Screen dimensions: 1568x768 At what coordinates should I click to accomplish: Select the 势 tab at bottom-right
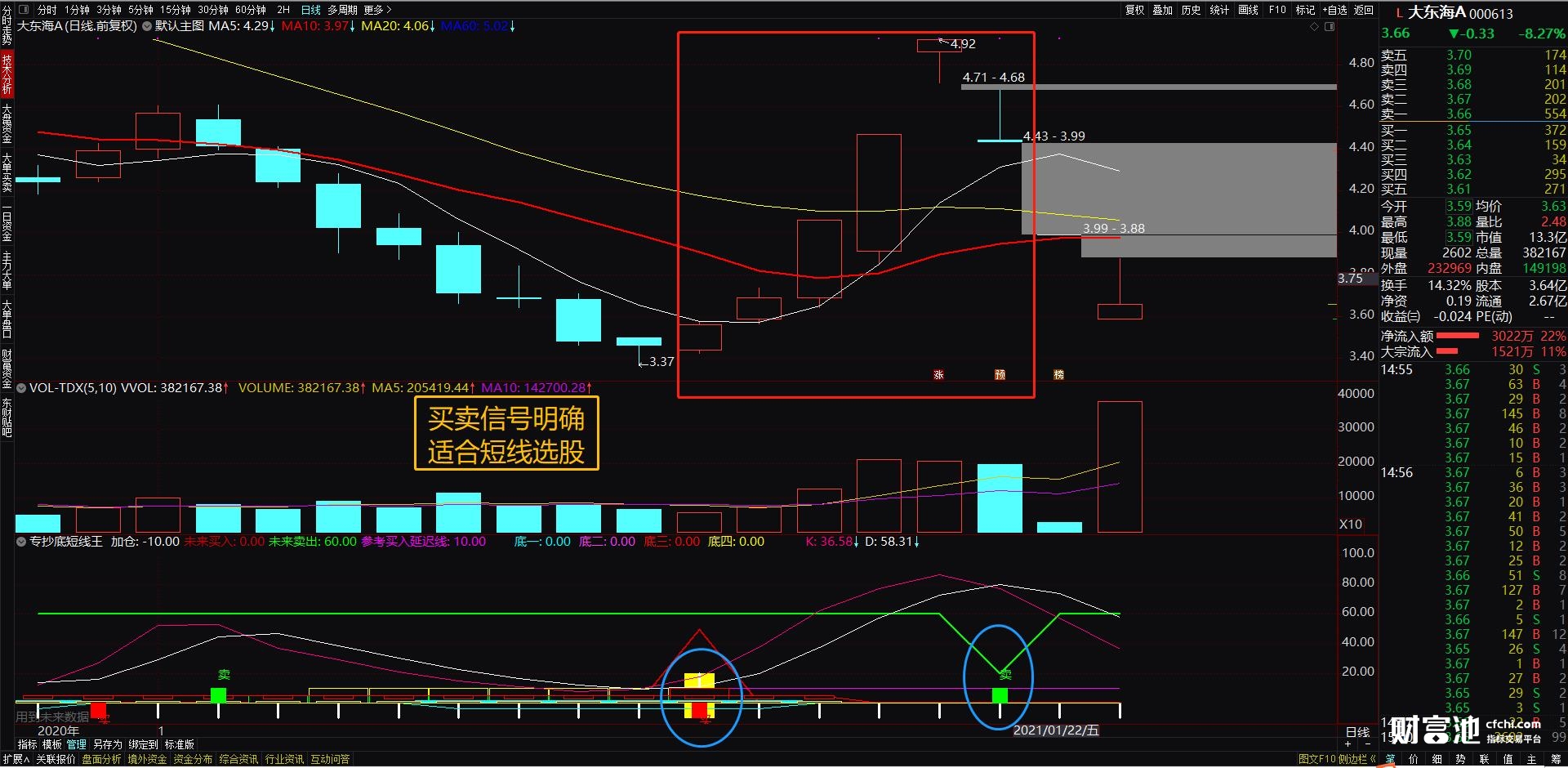(x=1461, y=759)
